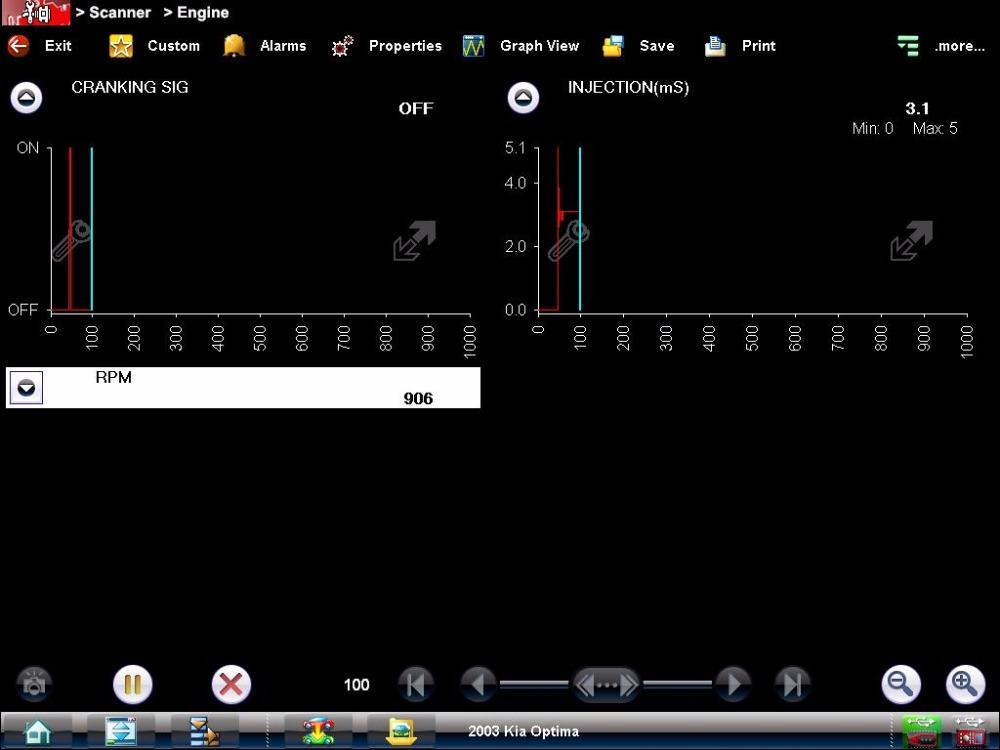1000x750 pixels.
Task: Open the Custom data list star icon
Action: pyautogui.click(x=121, y=46)
